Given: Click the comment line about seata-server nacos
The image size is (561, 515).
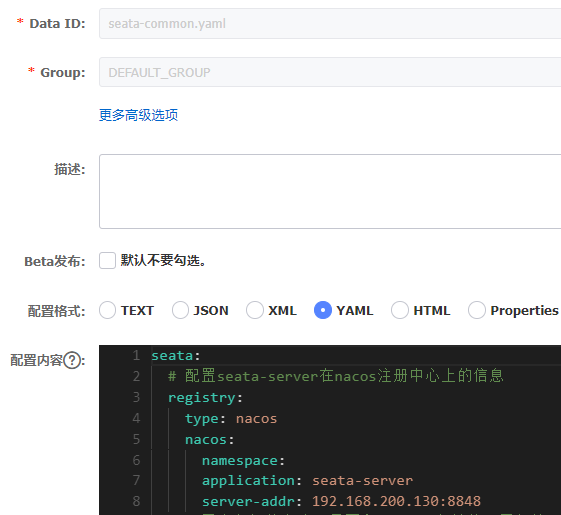Looking at the screenshot, I should 336,376.
